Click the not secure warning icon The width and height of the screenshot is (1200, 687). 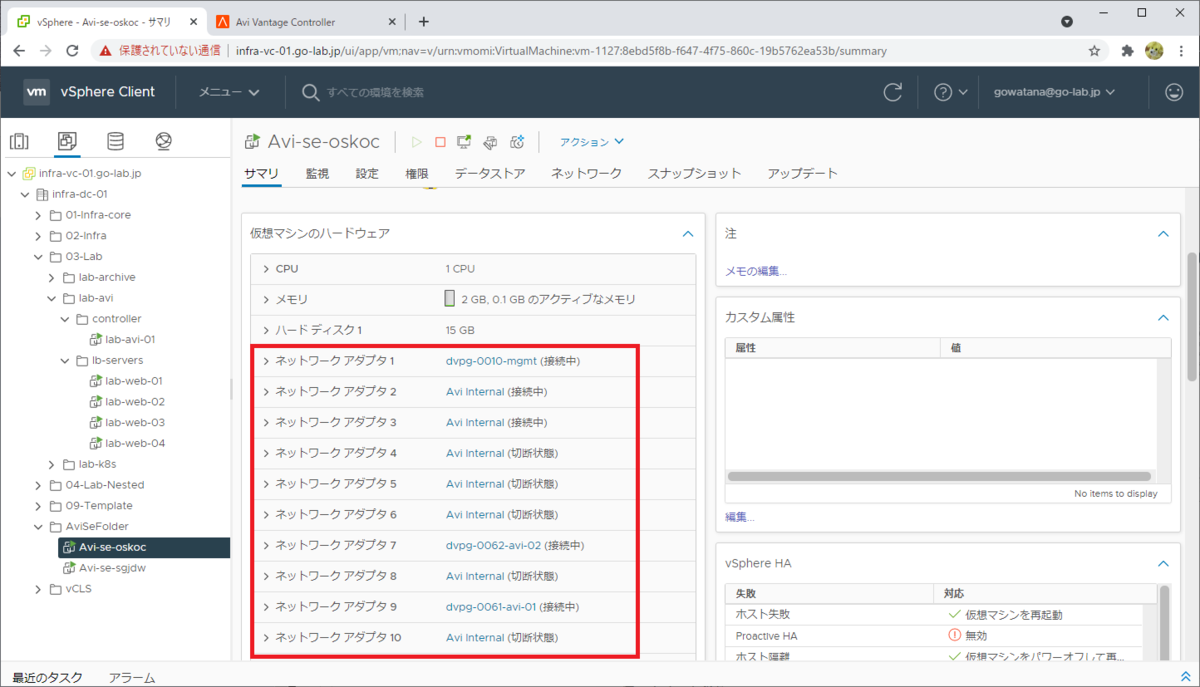(105, 50)
